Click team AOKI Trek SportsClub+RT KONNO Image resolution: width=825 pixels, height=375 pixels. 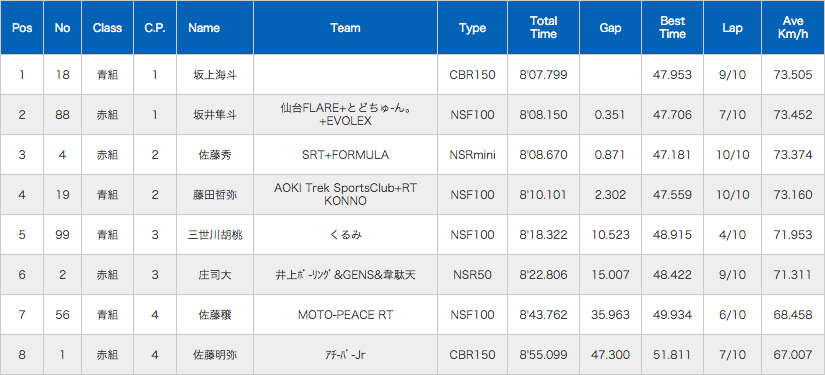coord(345,195)
